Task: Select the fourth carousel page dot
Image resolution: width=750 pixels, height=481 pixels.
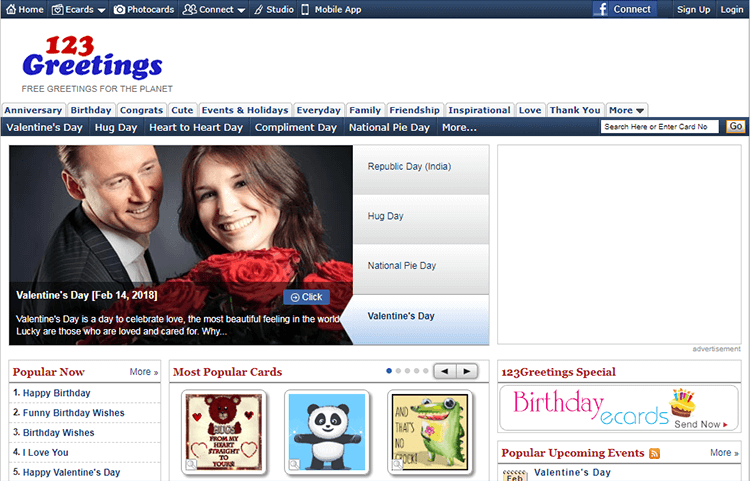Action: pos(417,371)
